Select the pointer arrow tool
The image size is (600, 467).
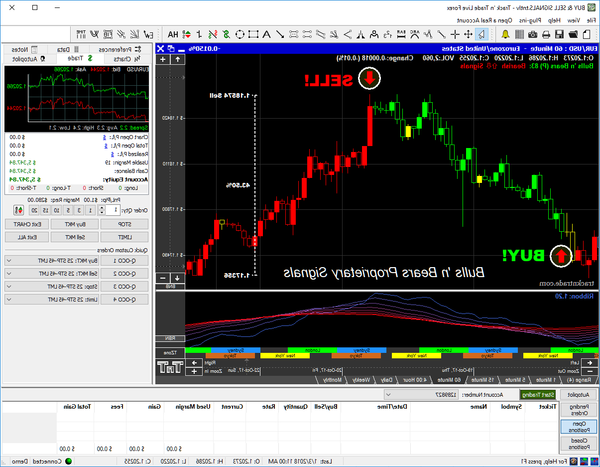pos(482,35)
